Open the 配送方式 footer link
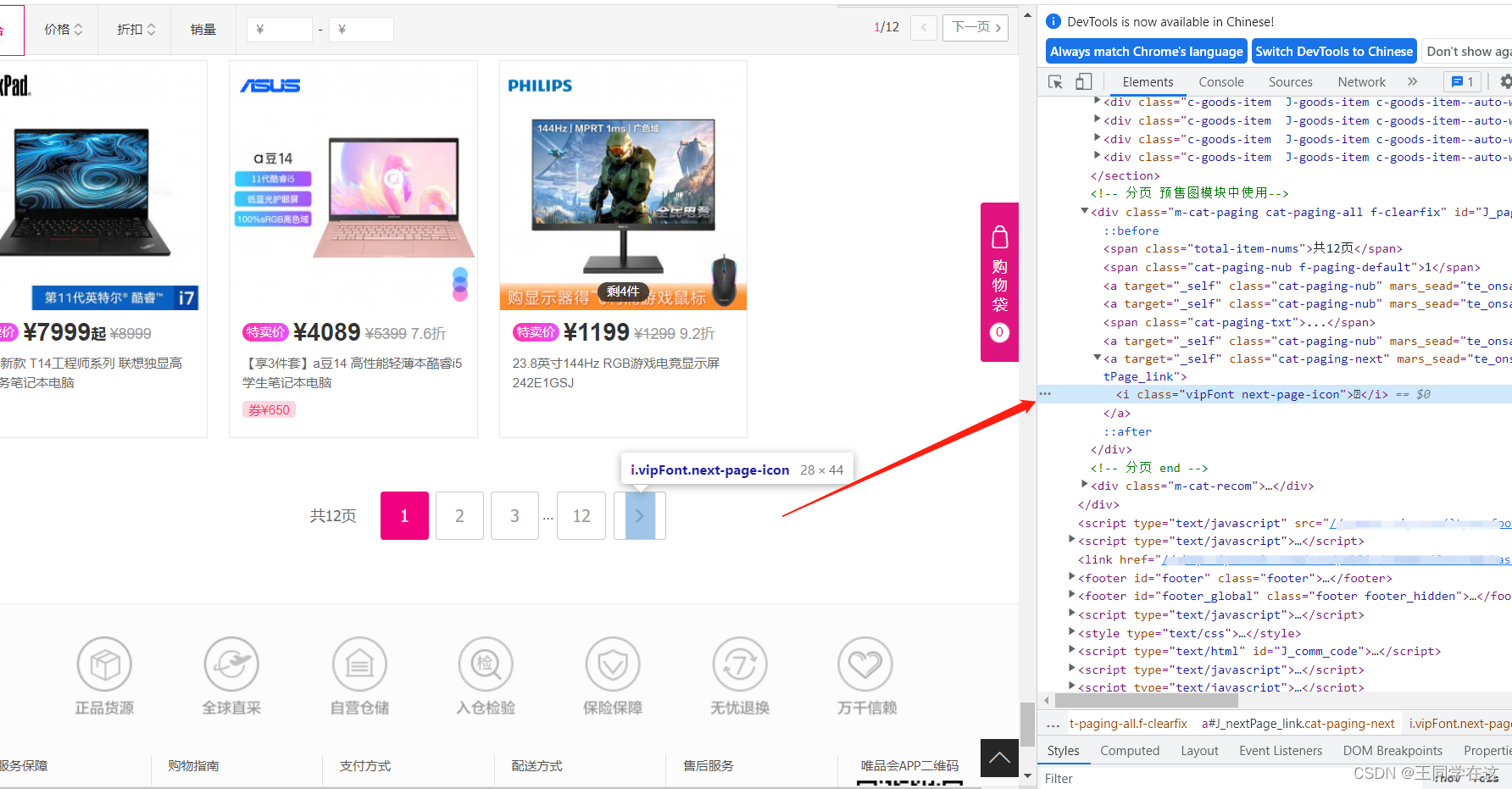The height and width of the screenshot is (789, 1512). pos(537,765)
